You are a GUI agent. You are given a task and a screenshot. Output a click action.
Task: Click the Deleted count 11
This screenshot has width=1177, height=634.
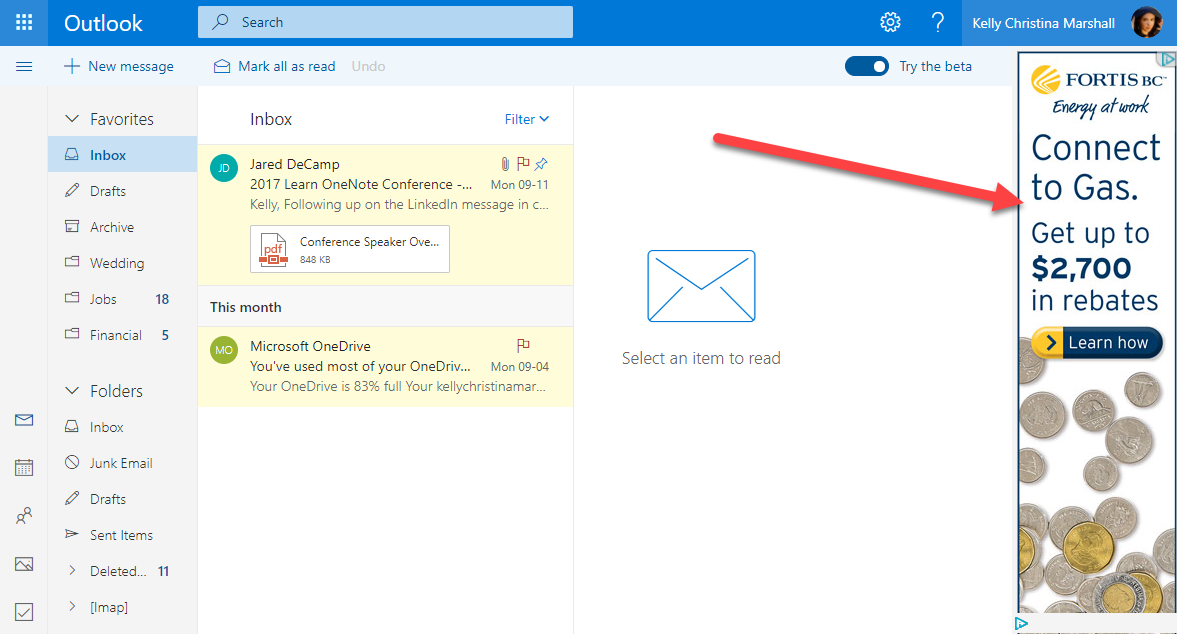pos(164,571)
